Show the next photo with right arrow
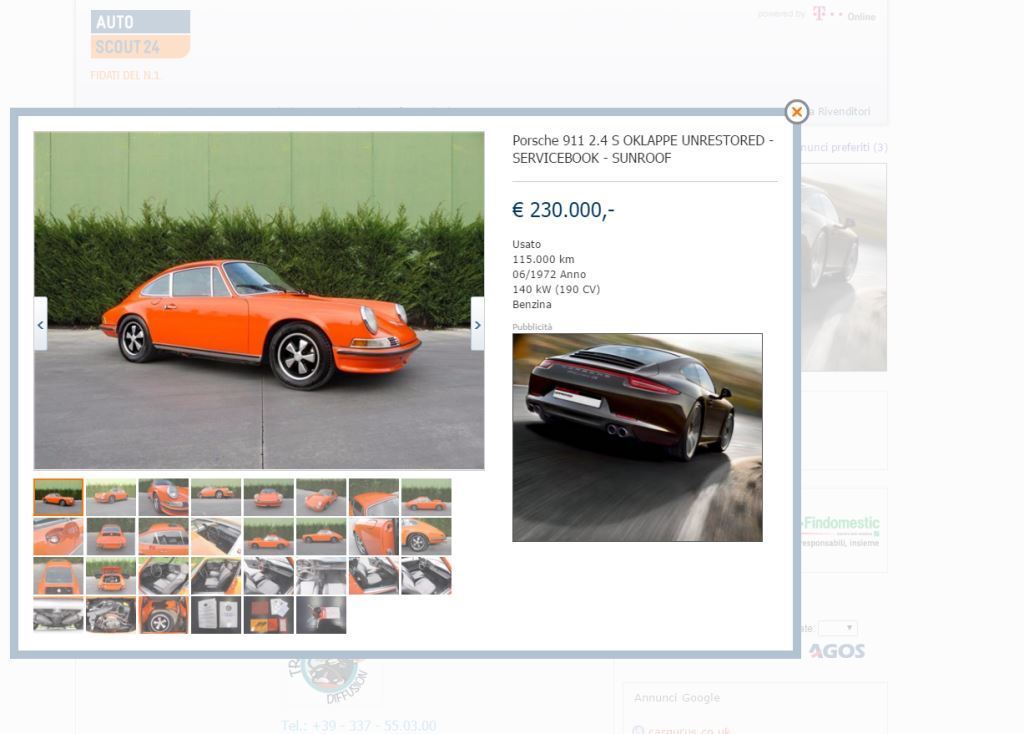 [477, 324]
